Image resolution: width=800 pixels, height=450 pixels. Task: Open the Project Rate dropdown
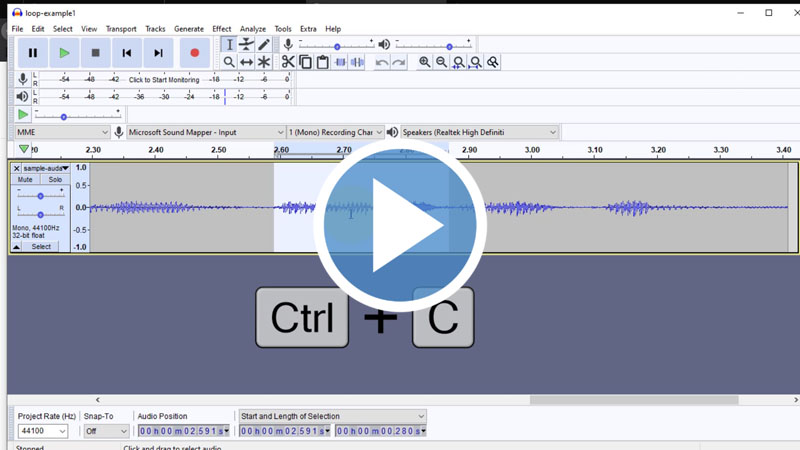coord(43,431)
